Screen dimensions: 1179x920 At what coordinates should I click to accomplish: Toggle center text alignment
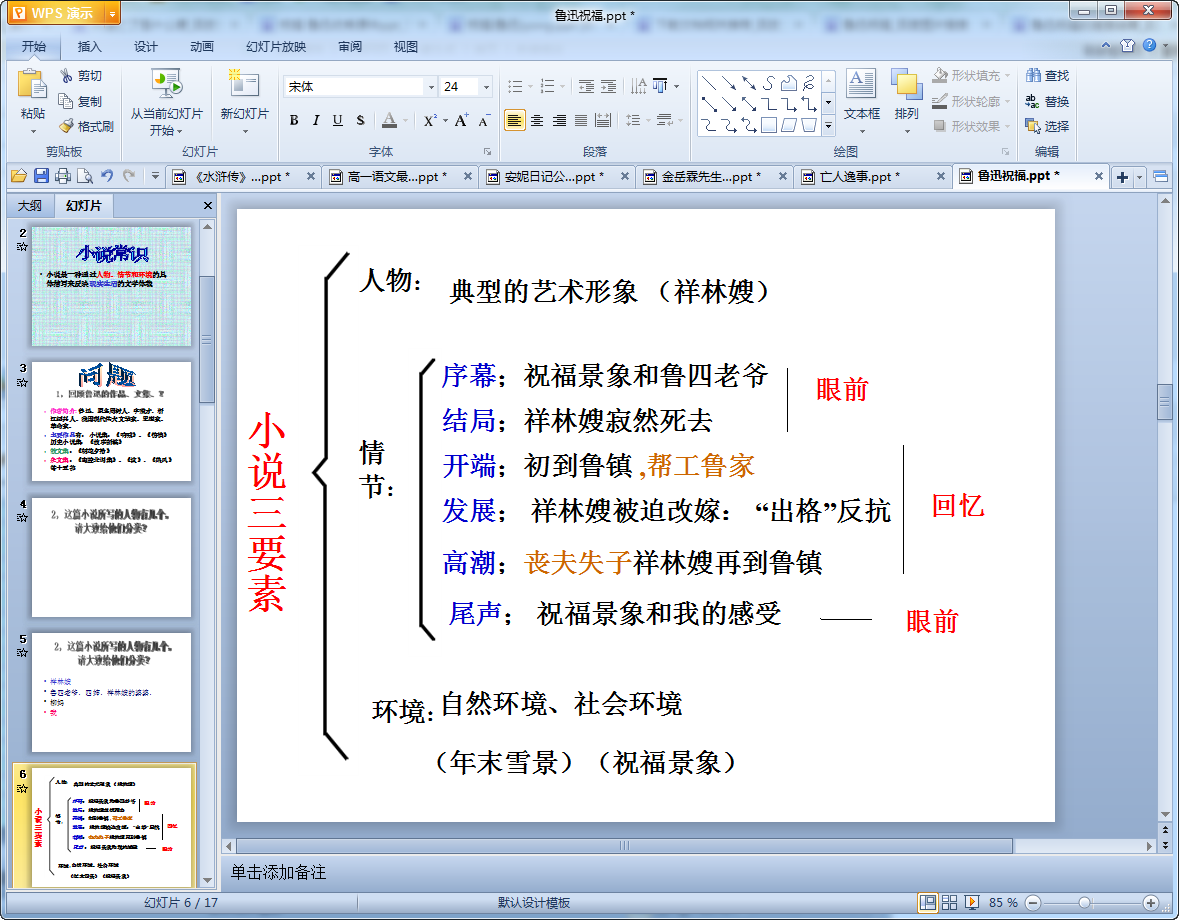[537, 120]
